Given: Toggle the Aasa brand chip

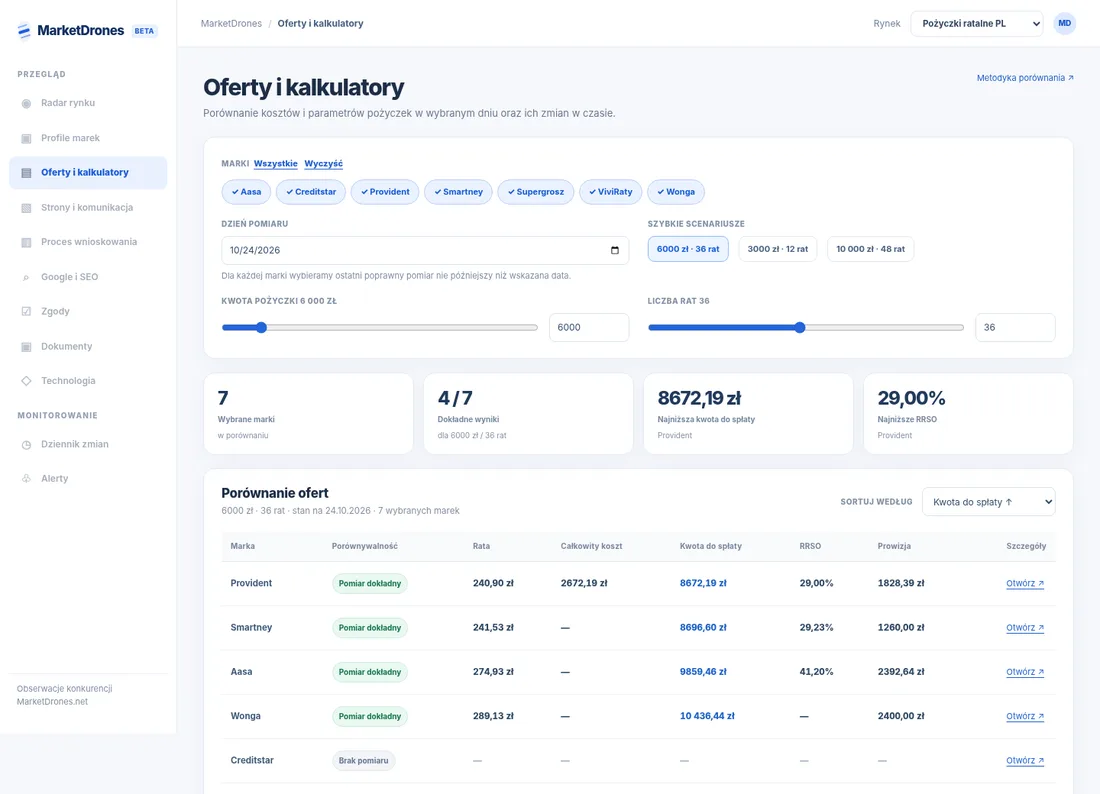Looking at the screenshot, I should point(246,192).
